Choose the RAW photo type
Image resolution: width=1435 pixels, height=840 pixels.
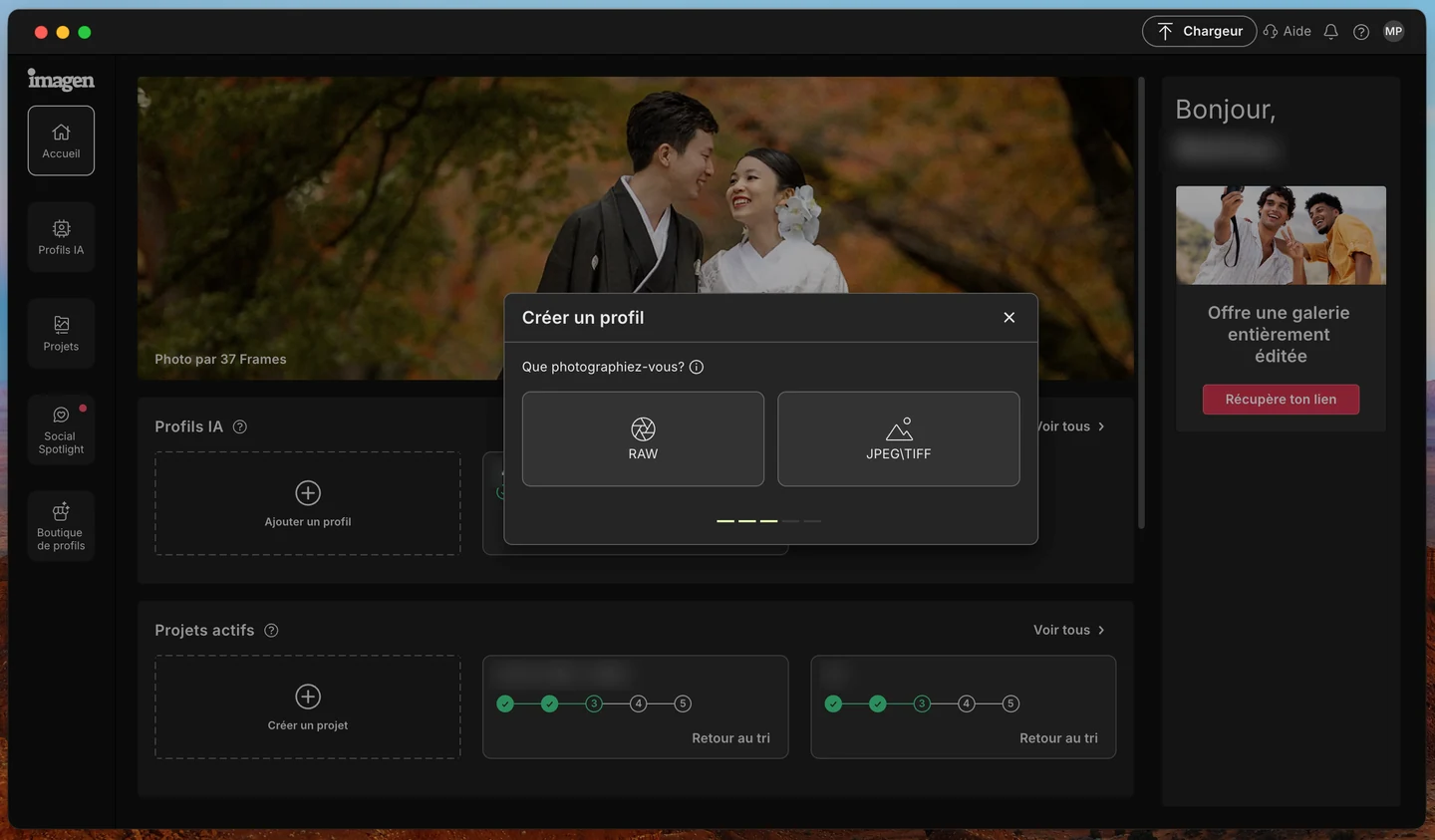pyautogui.click(x=643, y=438)
